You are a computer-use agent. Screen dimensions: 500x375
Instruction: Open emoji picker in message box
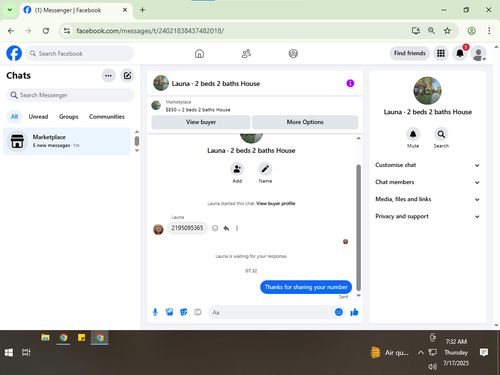pos(339,312)
